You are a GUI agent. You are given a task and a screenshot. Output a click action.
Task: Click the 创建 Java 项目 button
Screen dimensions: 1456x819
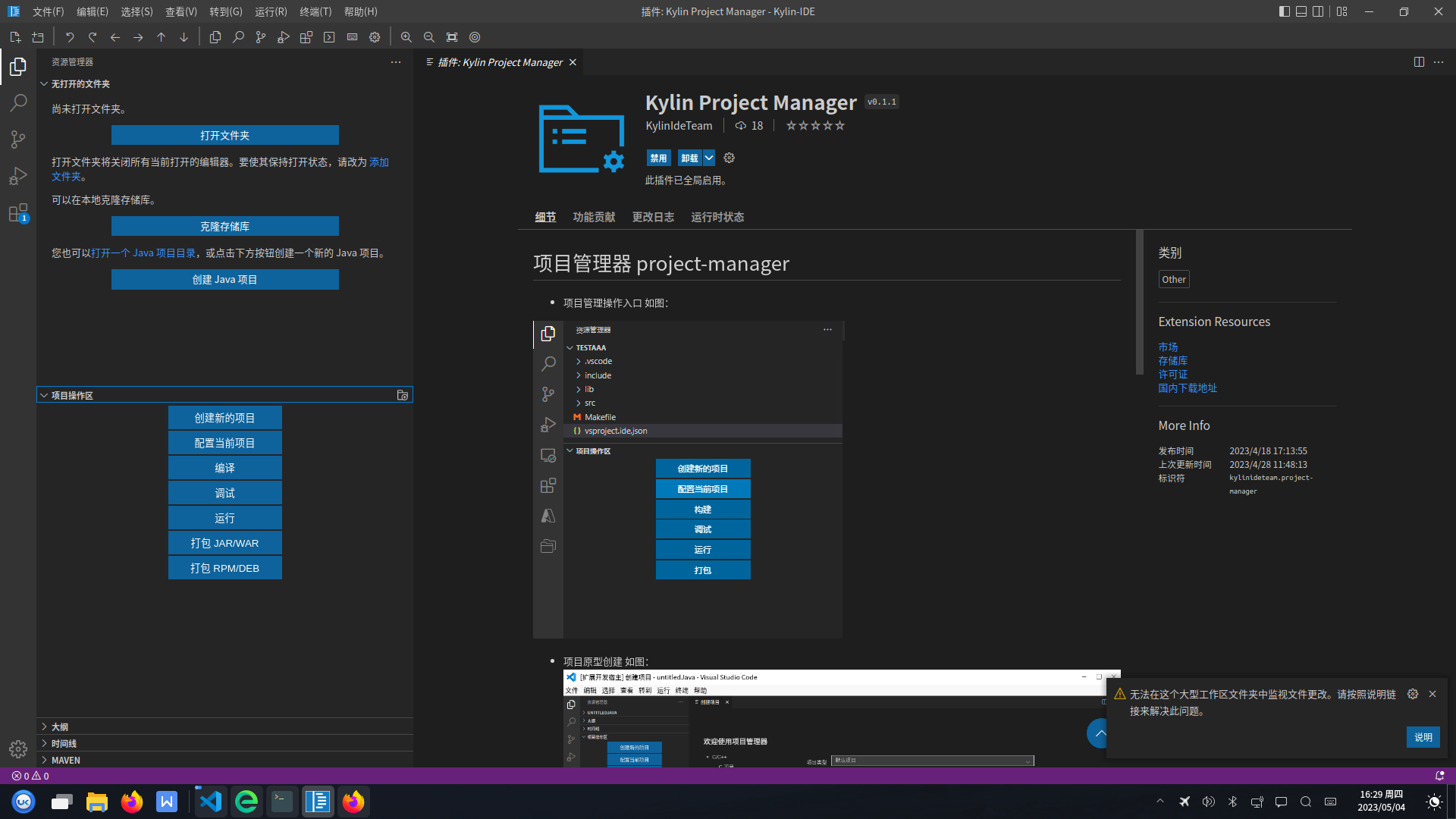point(225,279)
